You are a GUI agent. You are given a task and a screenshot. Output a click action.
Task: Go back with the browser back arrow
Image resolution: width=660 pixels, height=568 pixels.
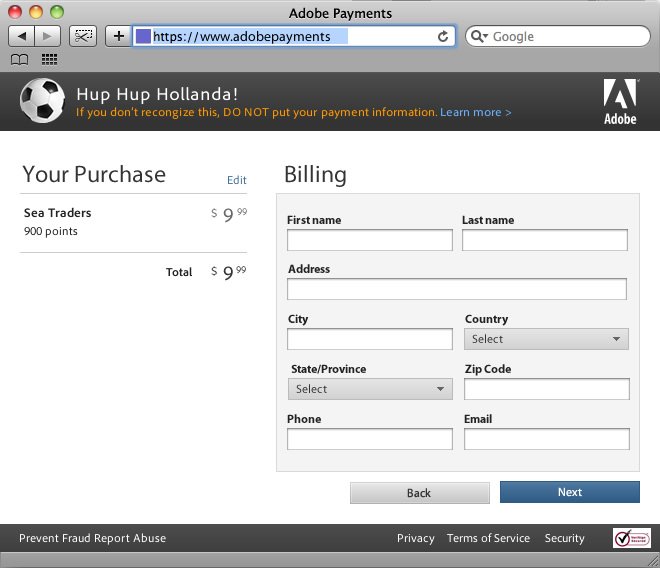21,36
